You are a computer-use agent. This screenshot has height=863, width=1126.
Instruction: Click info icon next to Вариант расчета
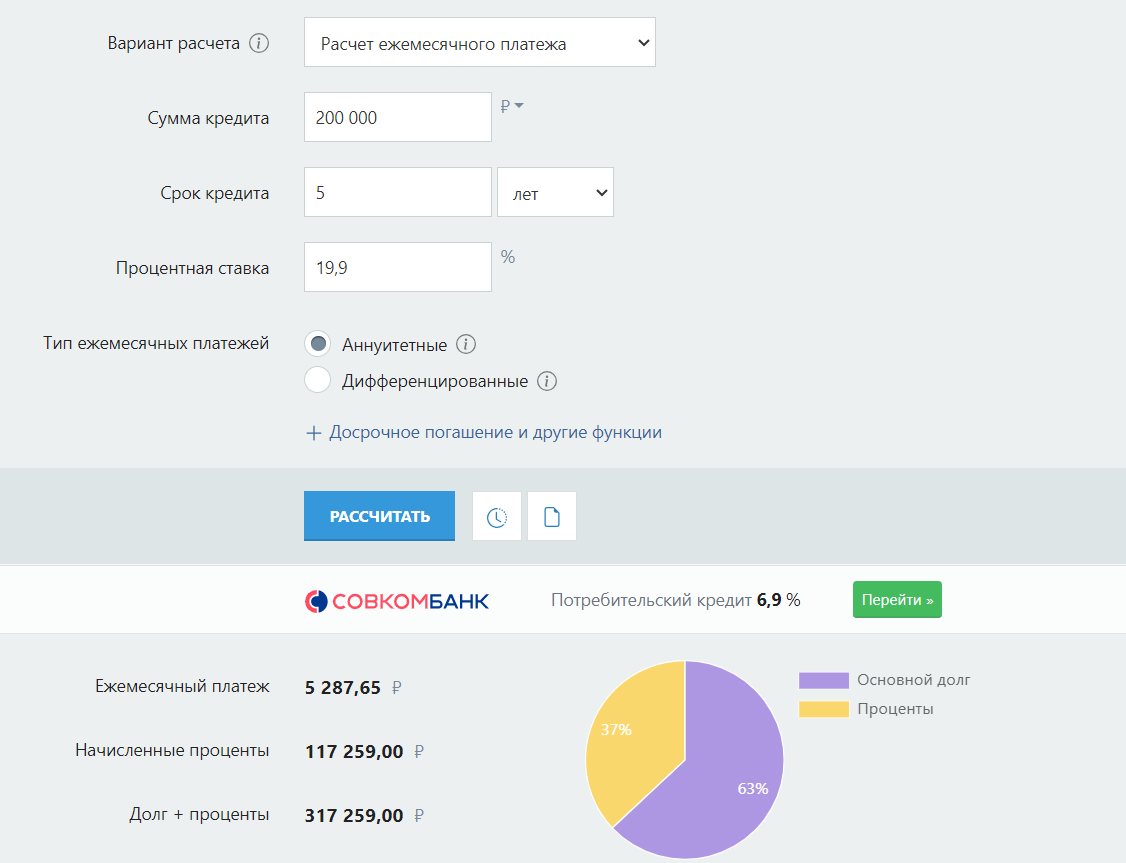click(x=259, y=43)
